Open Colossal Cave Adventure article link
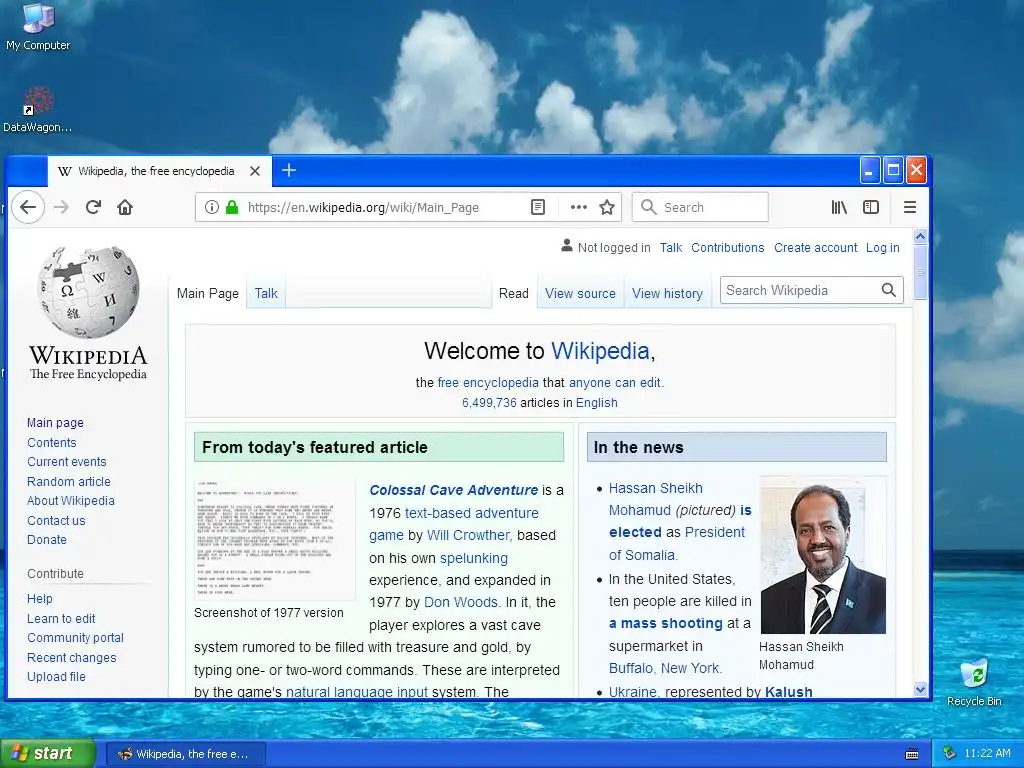The height and width of the screenshot is (768, 1024). (453, 490)
